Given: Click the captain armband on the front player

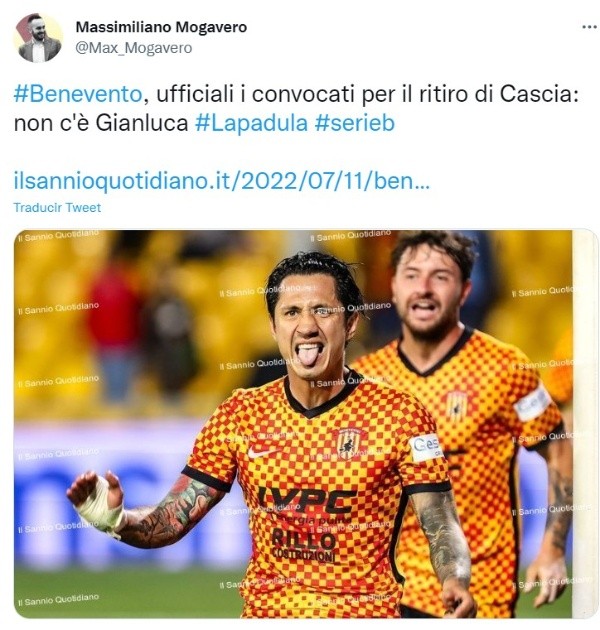Looking at the screenshot, I should pyautogui.click(x=423, y=448).
